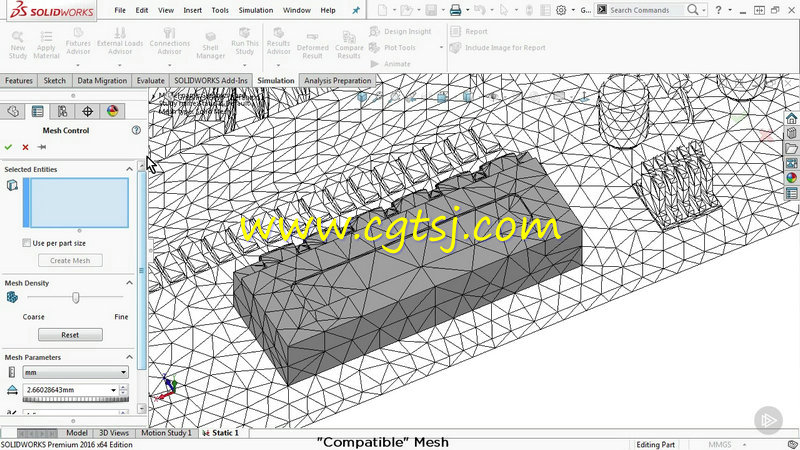
Task: Open the Print dropdown arrow
Action: (x=467, y=10)
